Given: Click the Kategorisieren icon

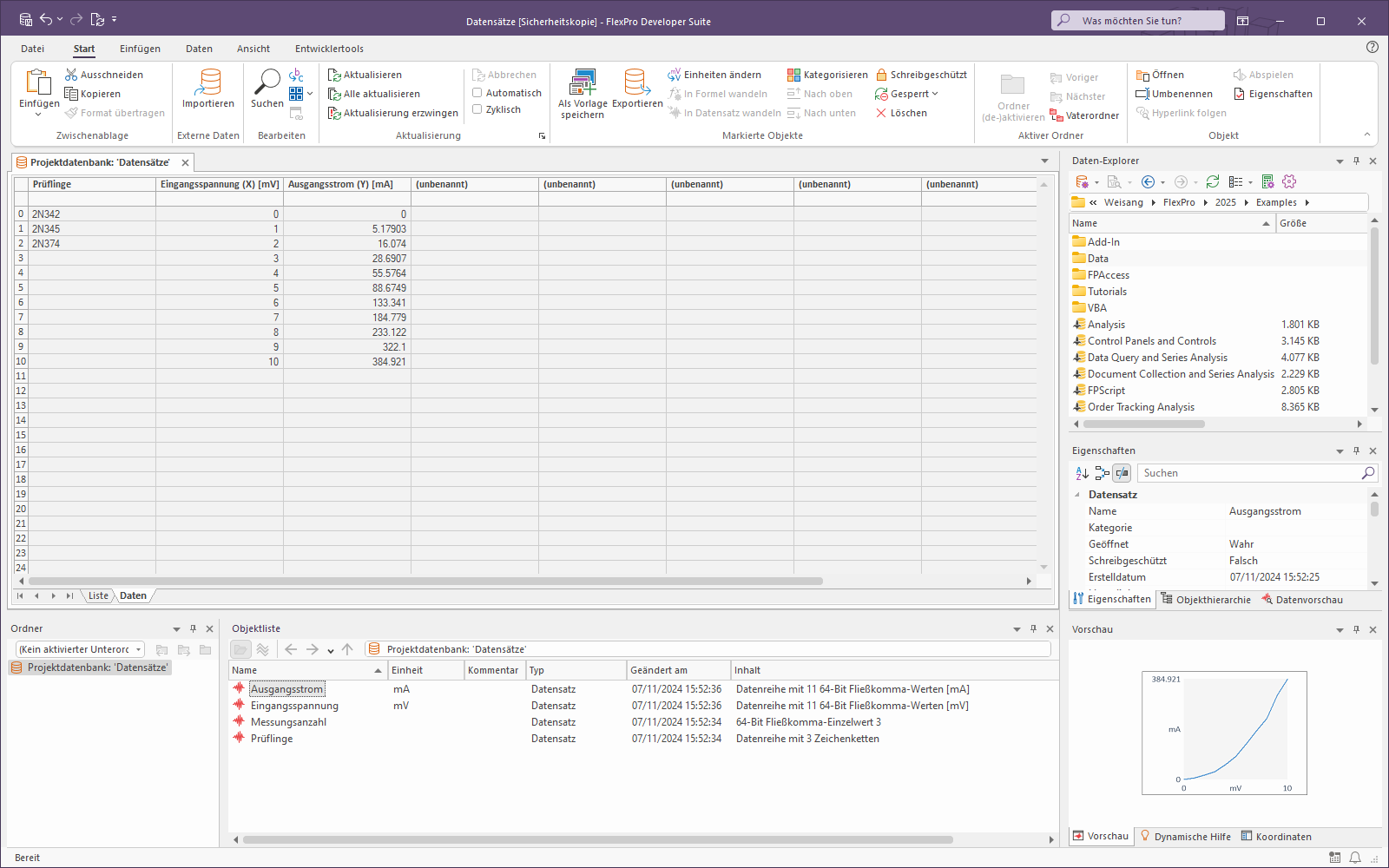Looking at the screenshot, I should (x=793, y=76).
